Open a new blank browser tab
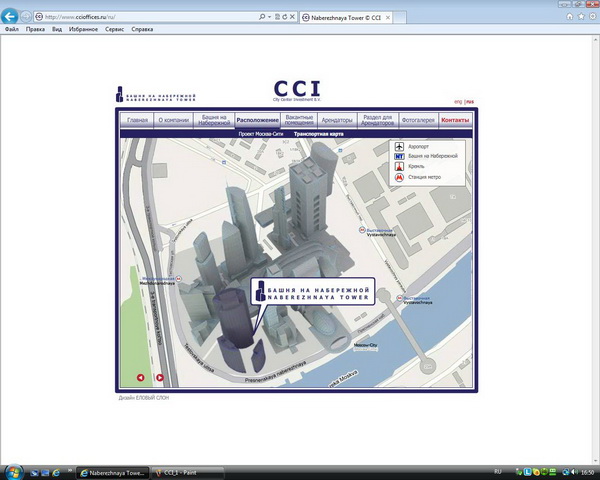Screen dimensions: 600x480 399,18
